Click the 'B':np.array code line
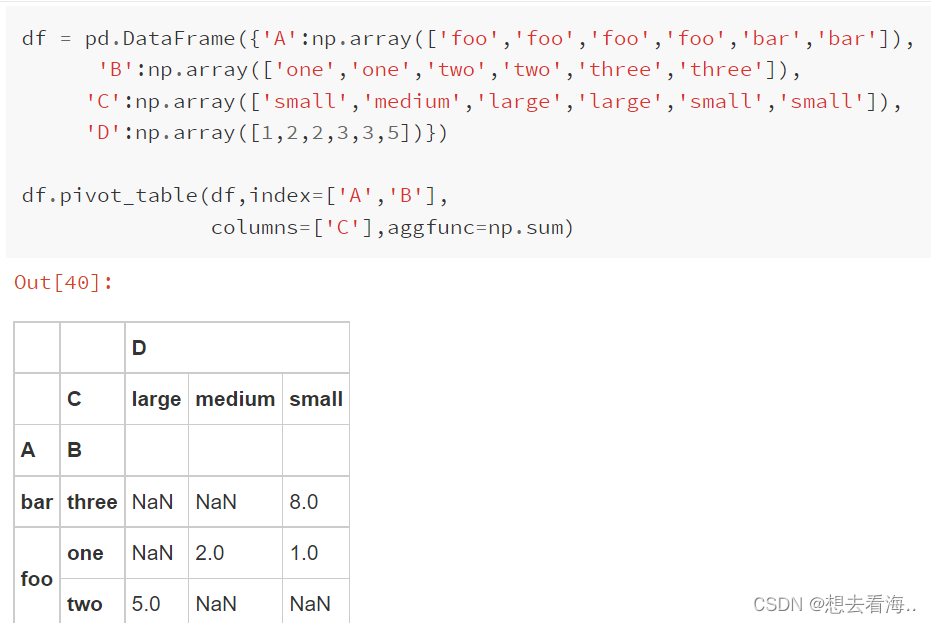The height and width of the screenshot is (623, 931). 449,70
